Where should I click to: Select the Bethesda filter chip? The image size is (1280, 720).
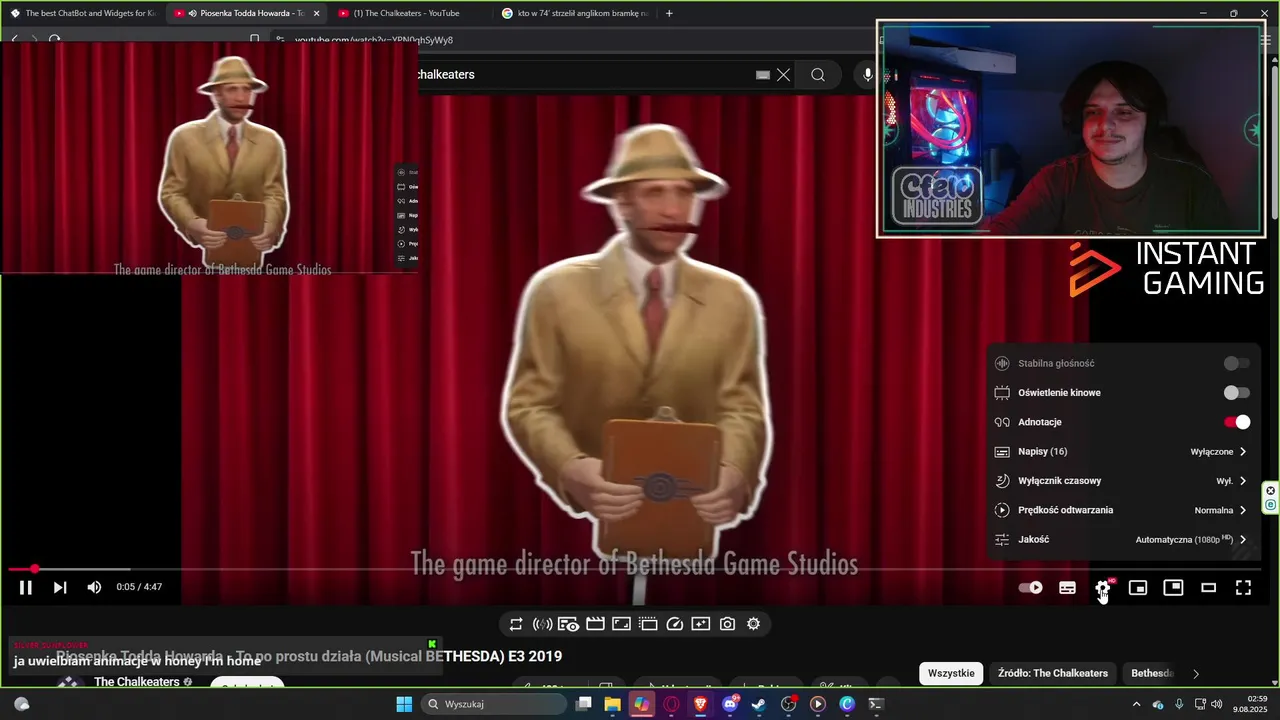(x=1152, y=673)
